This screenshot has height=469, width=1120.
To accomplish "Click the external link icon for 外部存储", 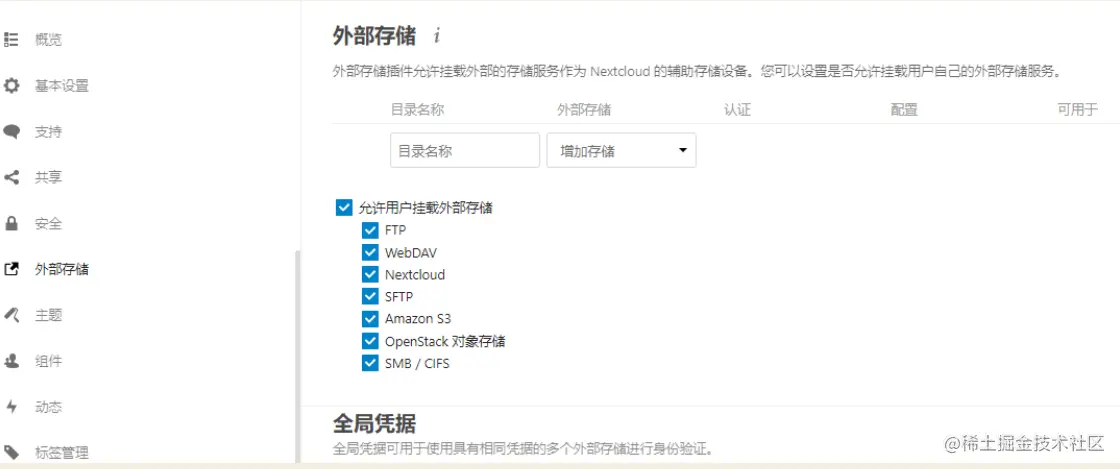I will coord(11,269).
